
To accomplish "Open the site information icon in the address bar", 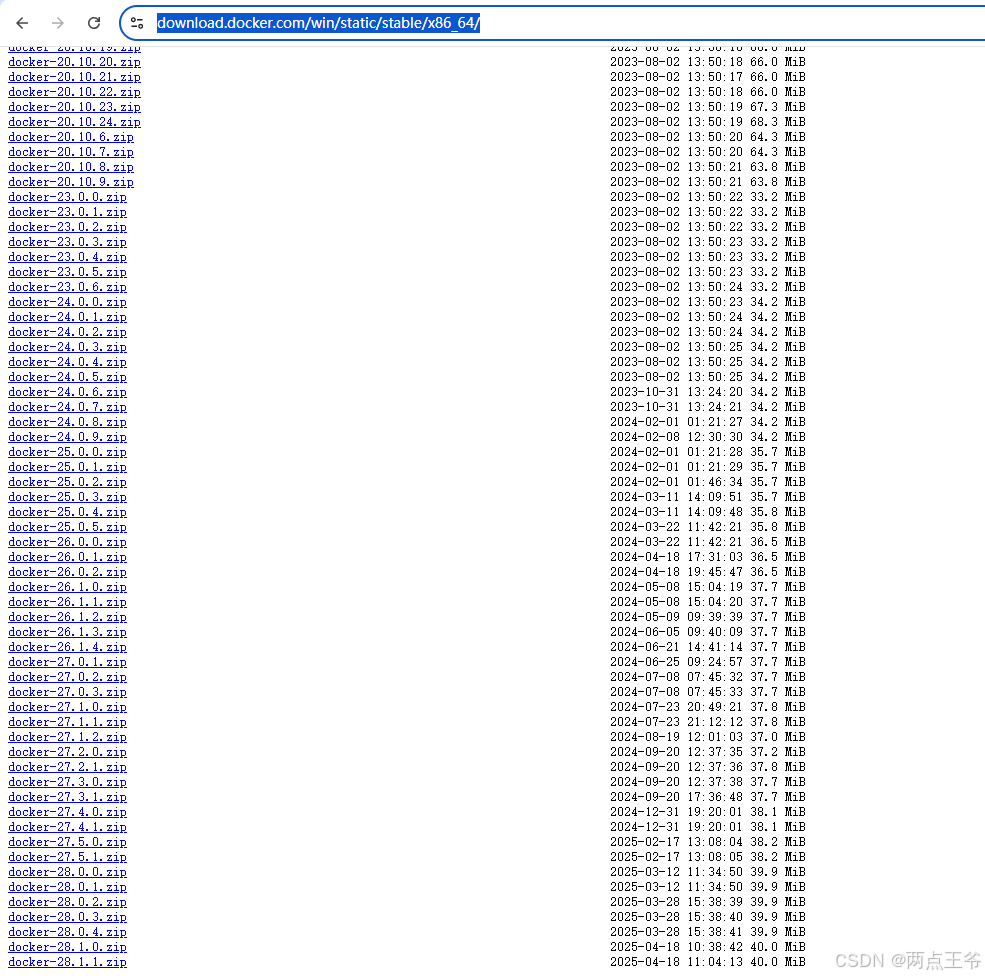I will (138, 22).
